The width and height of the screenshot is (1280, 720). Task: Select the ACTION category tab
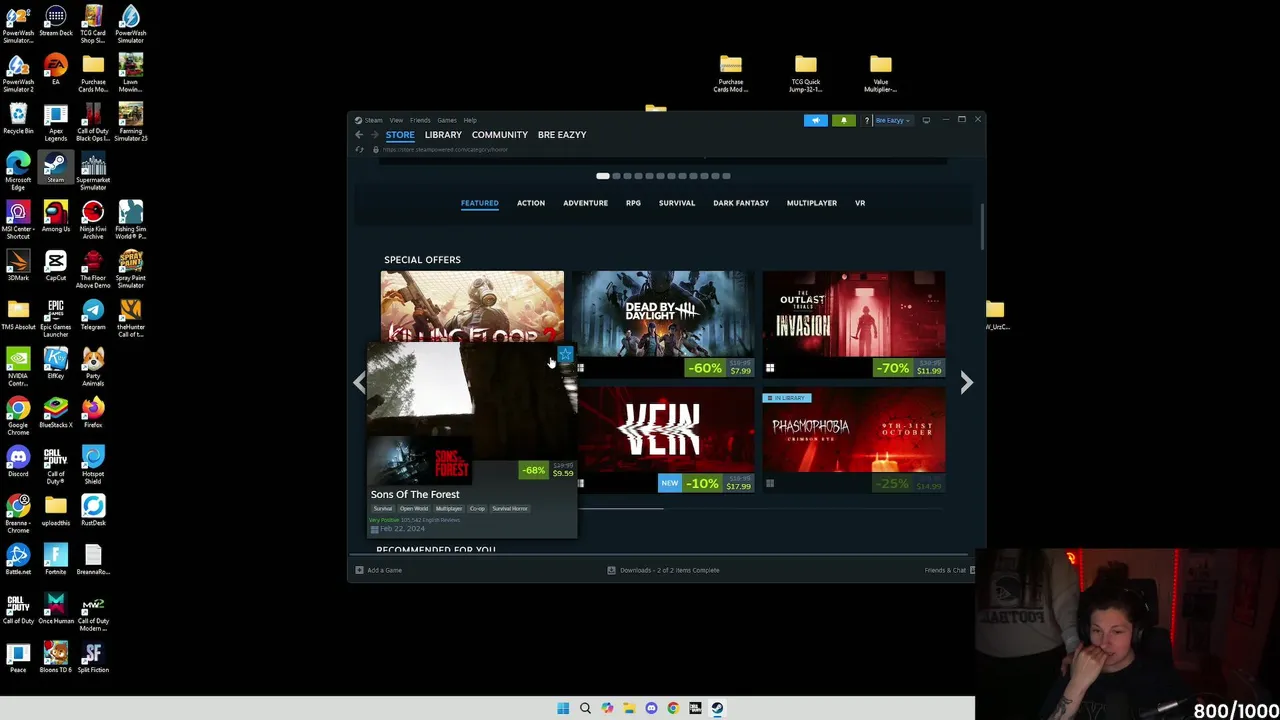531,203
